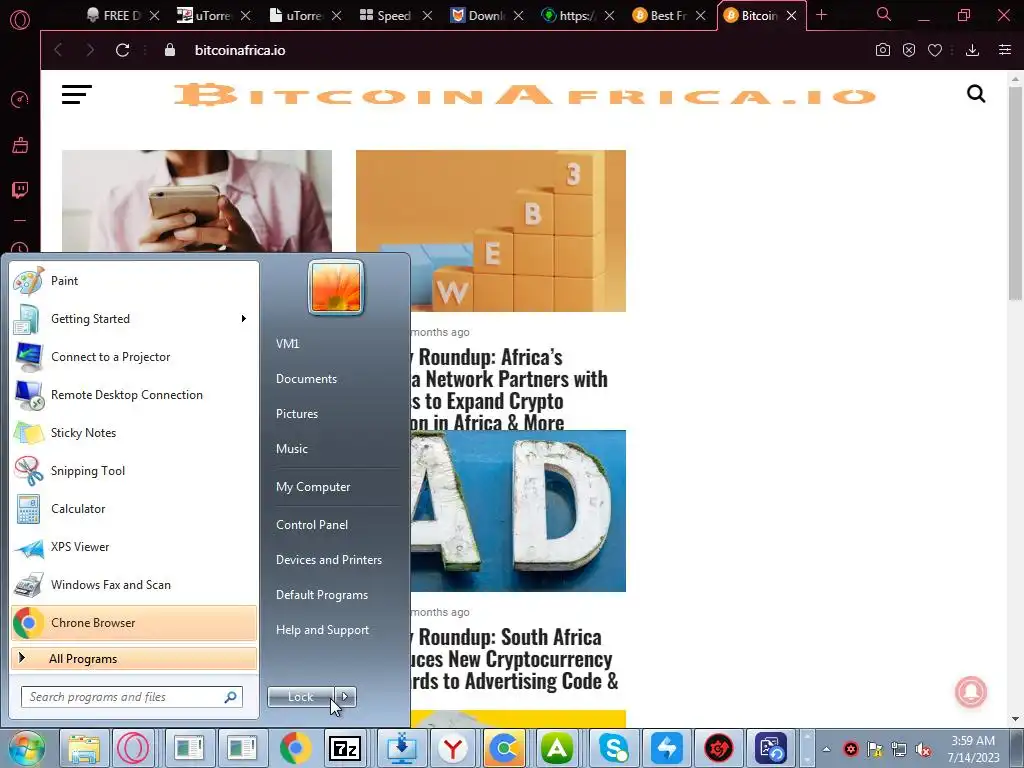Image resolution: width=1024 pixels, height=768 pixels.
Task: Open Sticky Notes
Action: pyautogui.click(x=134, y=432)
